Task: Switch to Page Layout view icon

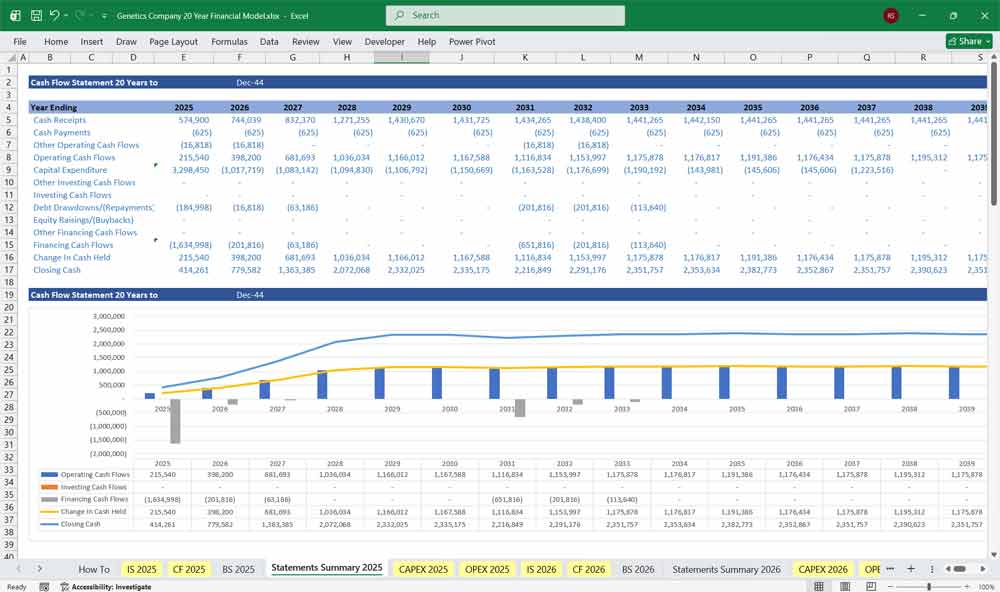Action: 845,586
